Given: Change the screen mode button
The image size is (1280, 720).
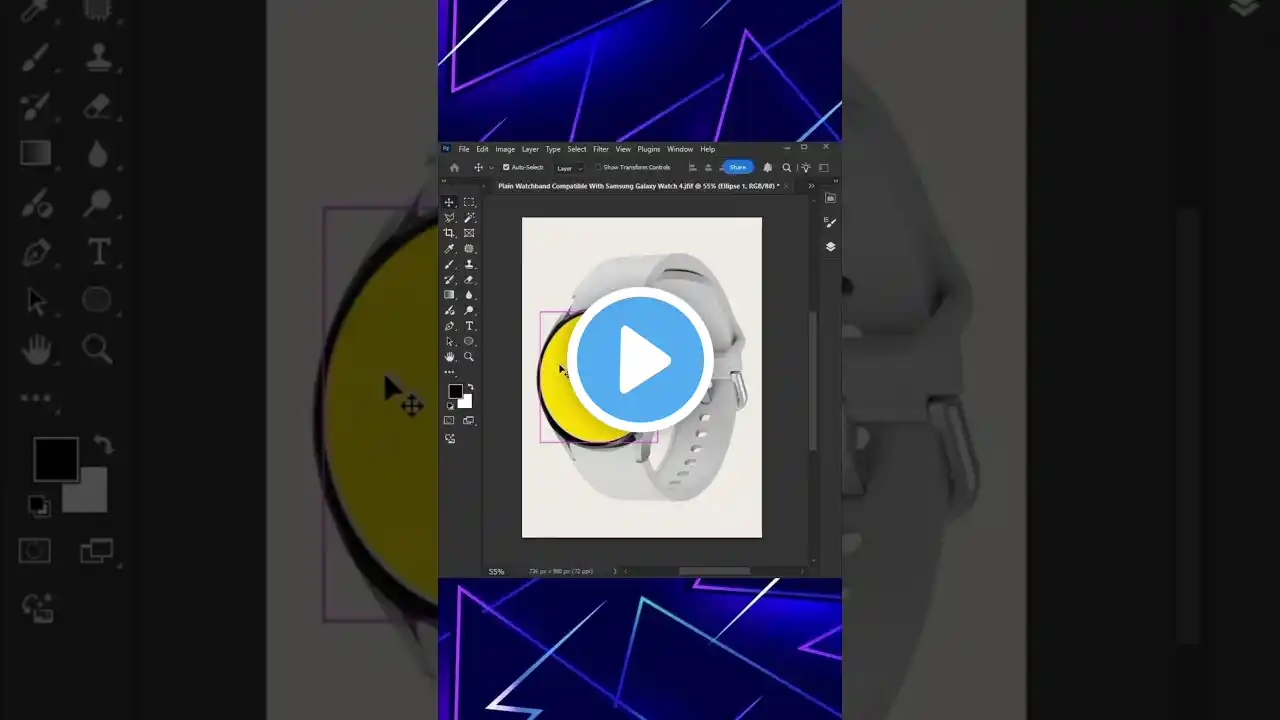Looking at the screenshot, I should [468, 421].
